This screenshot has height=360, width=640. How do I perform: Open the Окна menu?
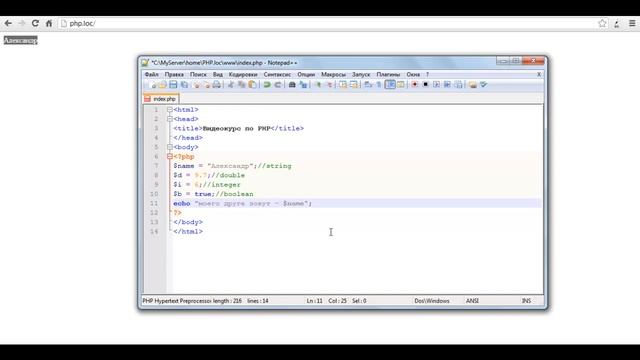(x=413, y=74)
